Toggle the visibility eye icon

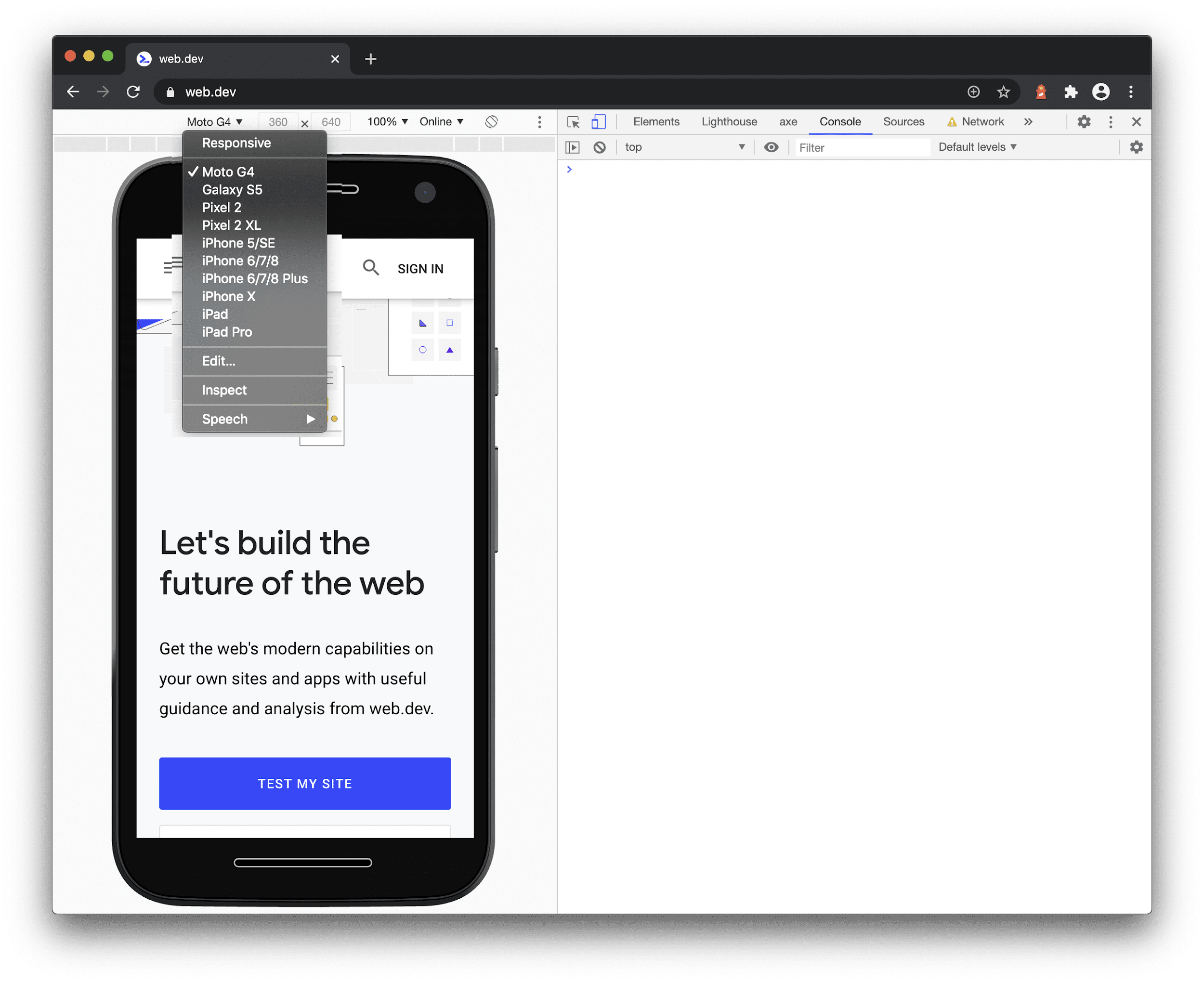(x=771, y=147)
